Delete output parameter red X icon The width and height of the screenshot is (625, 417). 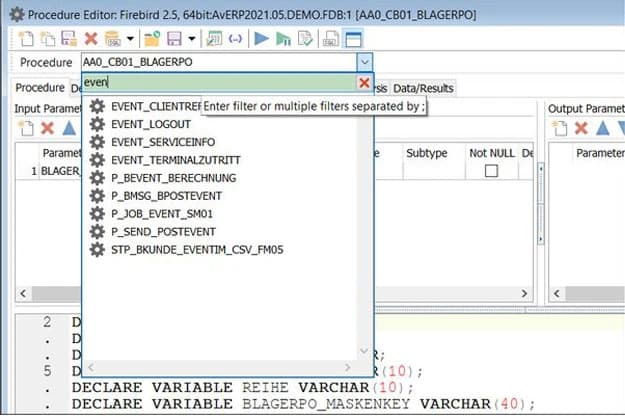pos(579,128)
